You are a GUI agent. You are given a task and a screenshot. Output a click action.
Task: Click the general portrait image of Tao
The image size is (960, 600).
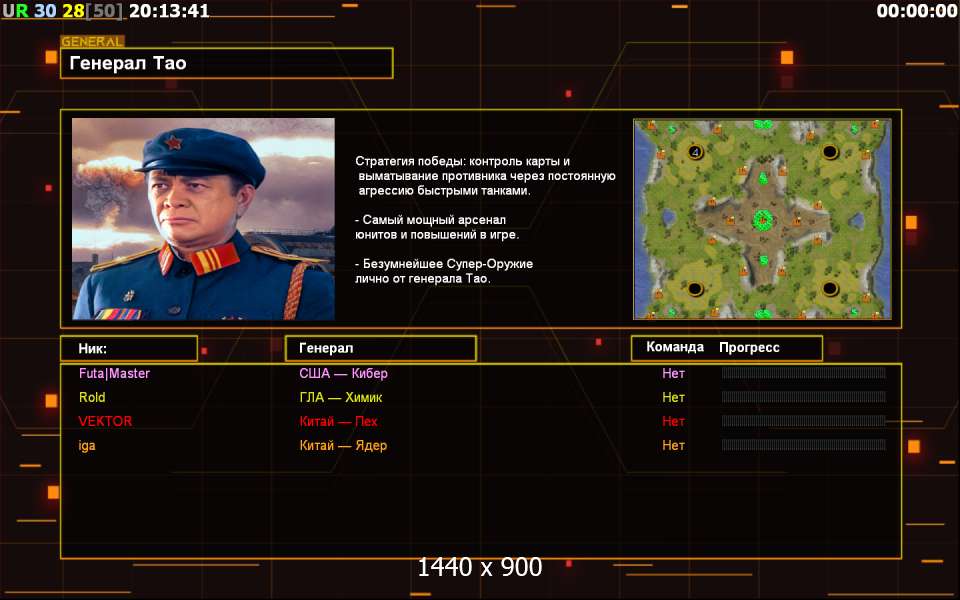[x=203, y=219]
